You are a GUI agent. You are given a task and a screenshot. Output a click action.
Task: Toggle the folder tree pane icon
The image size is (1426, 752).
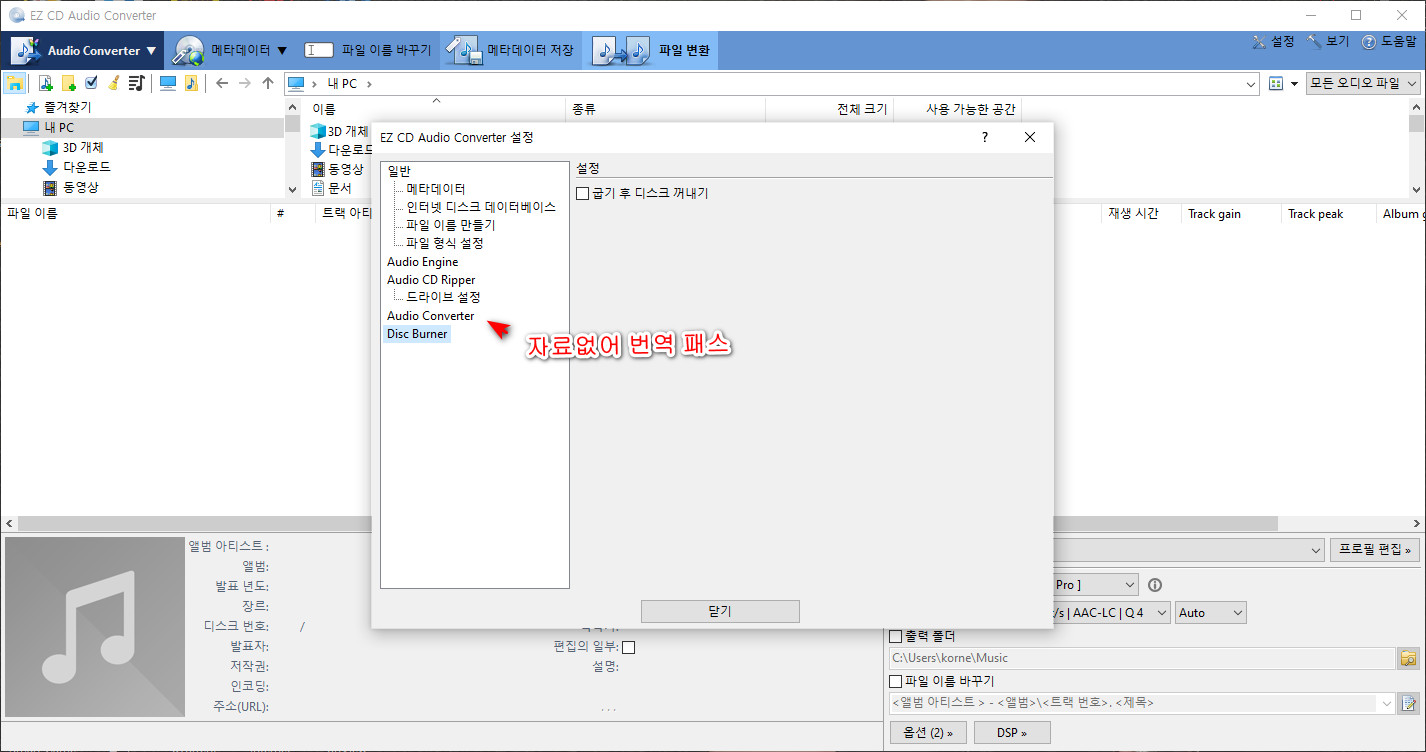click(15, 83)
